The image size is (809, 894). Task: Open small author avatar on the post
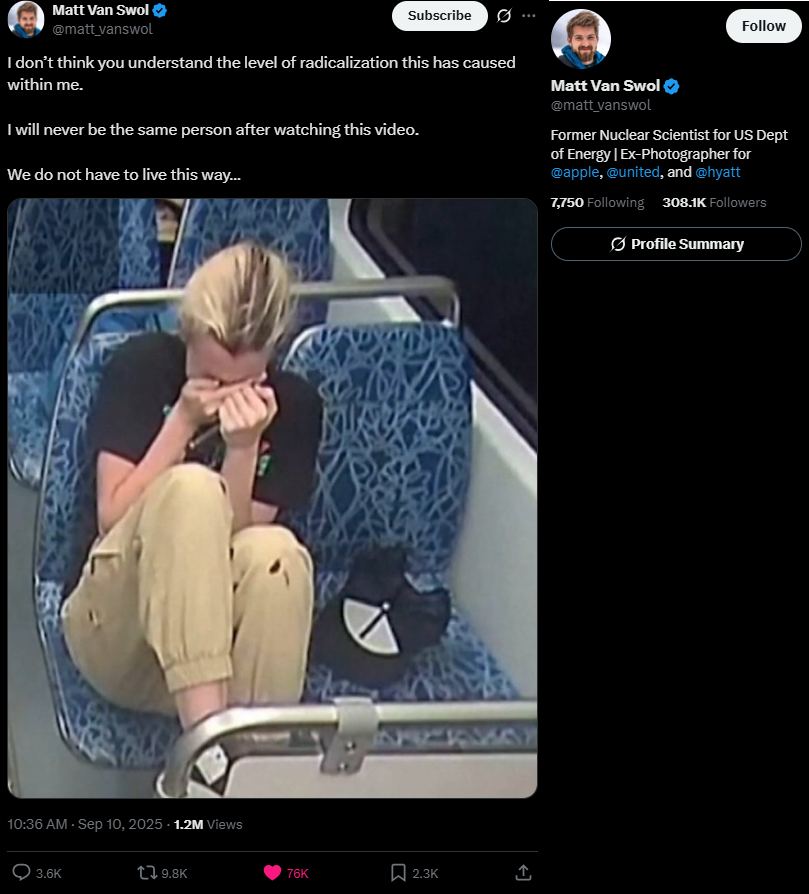pos(26,19)
